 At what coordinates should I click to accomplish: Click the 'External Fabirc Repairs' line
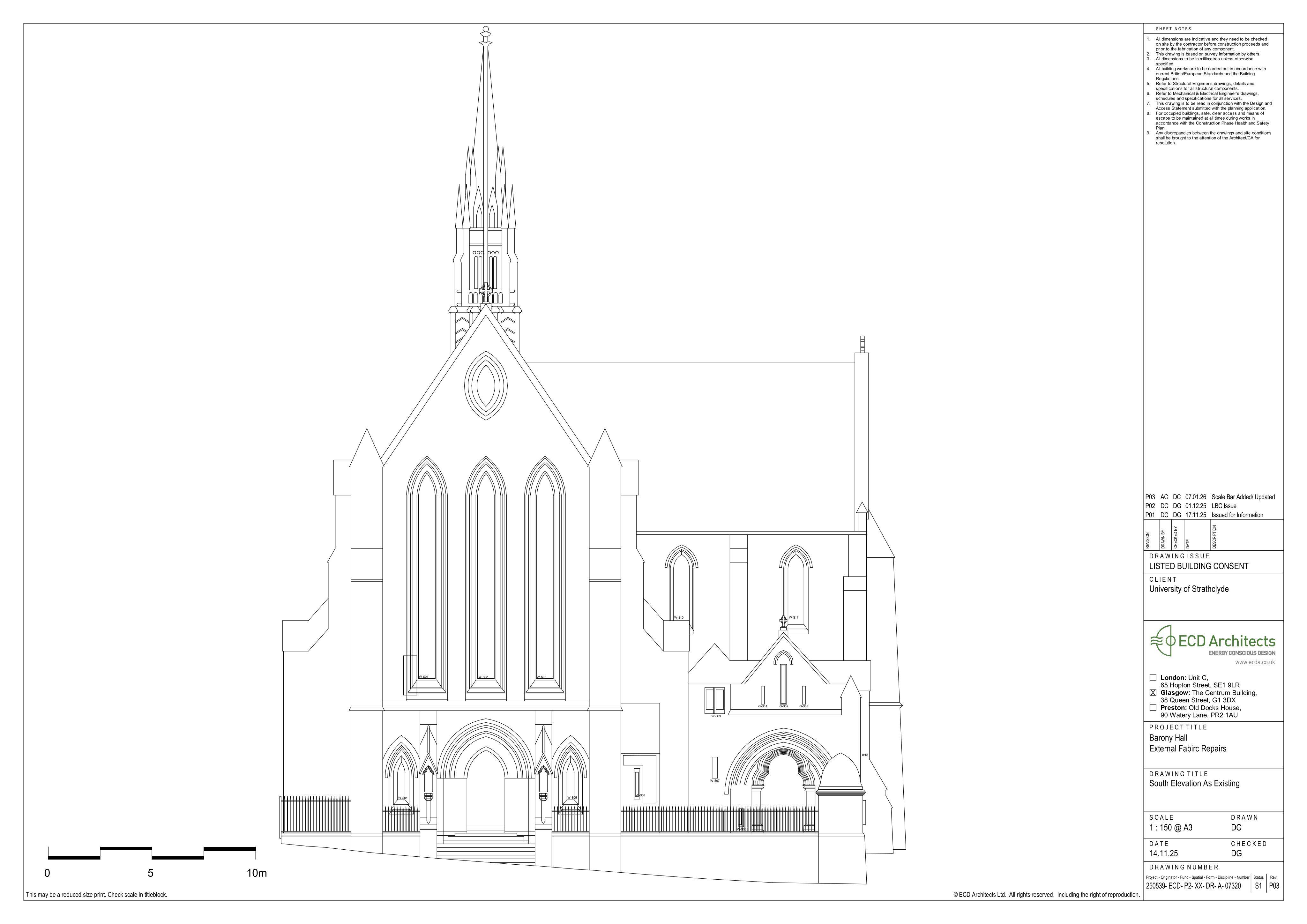click(1187, 749)
